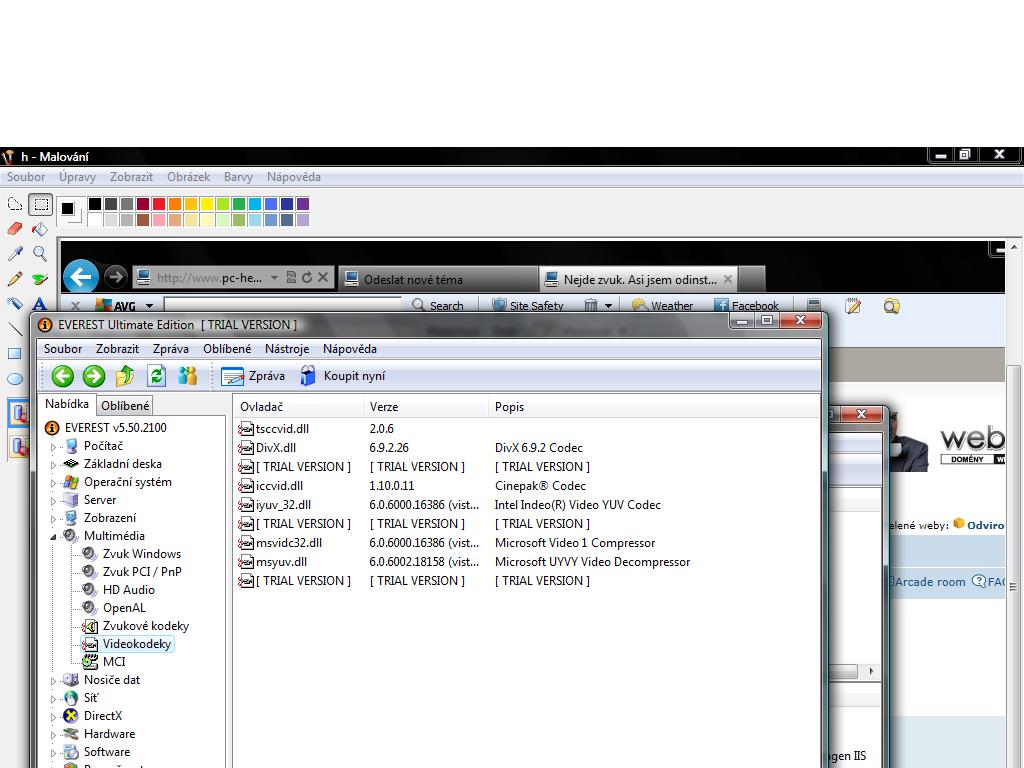Click the Weather icon in AVG toolbar
Image resolution: width=1024 pixels, height=768 pixels.
click(639, 306)
